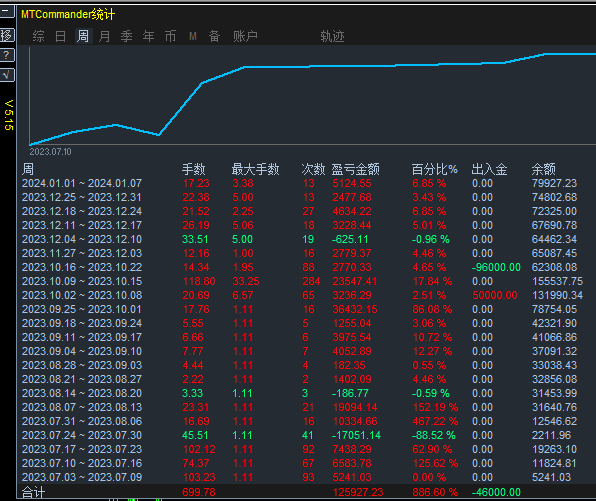Click the 33.25 max lots cell
This screenshot has height=501, width=596.
(x=246, y=281)
